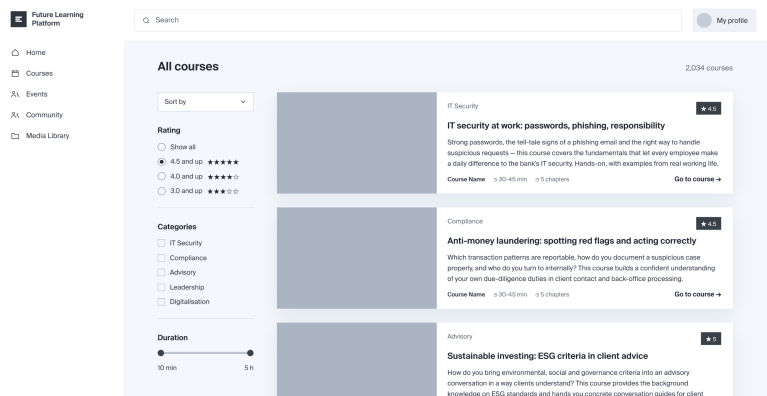Click the Events people icon
Screen dimensions: 767x396
[x=15, y=94]
